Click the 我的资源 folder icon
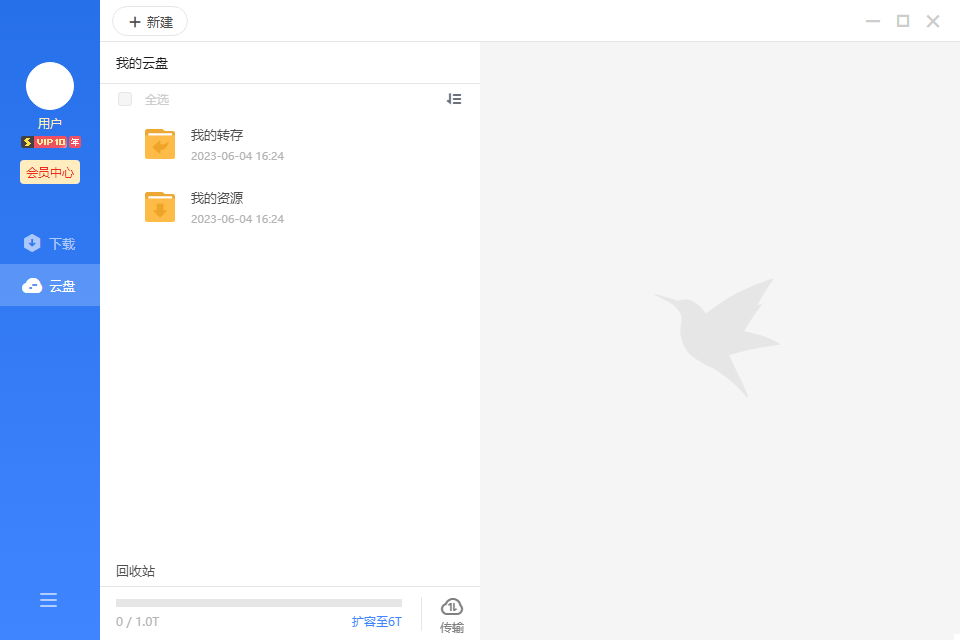The image size is (960, 640). coord(160,207)
